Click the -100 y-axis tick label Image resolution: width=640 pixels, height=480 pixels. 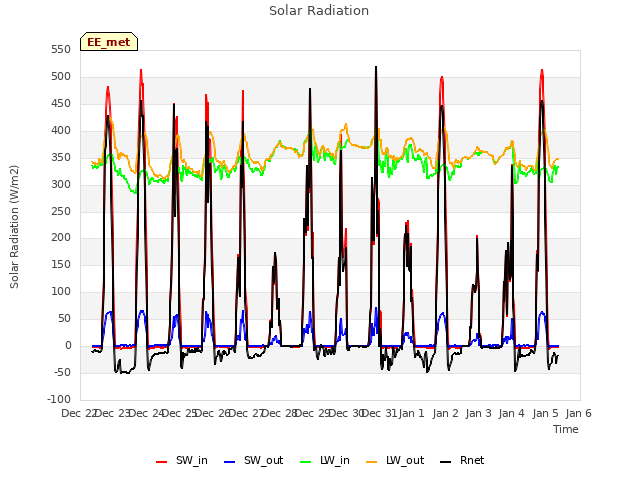point(59,399)
